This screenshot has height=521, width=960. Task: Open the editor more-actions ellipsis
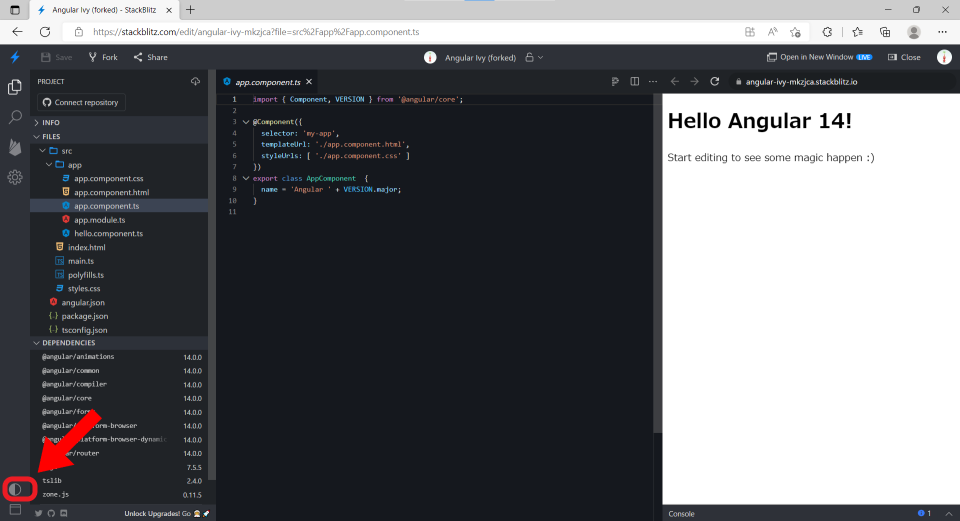coord(653,81)
